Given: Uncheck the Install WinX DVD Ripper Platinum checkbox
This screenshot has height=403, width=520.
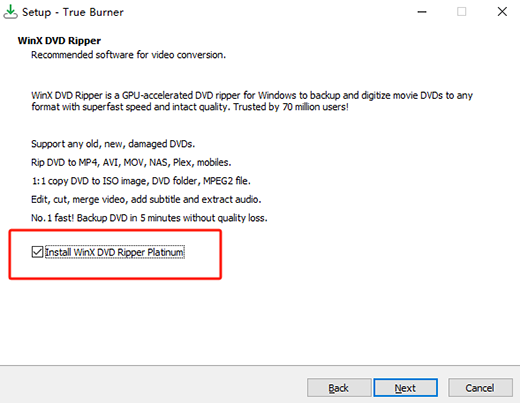Looking at the screenshot, I should 37,252.
